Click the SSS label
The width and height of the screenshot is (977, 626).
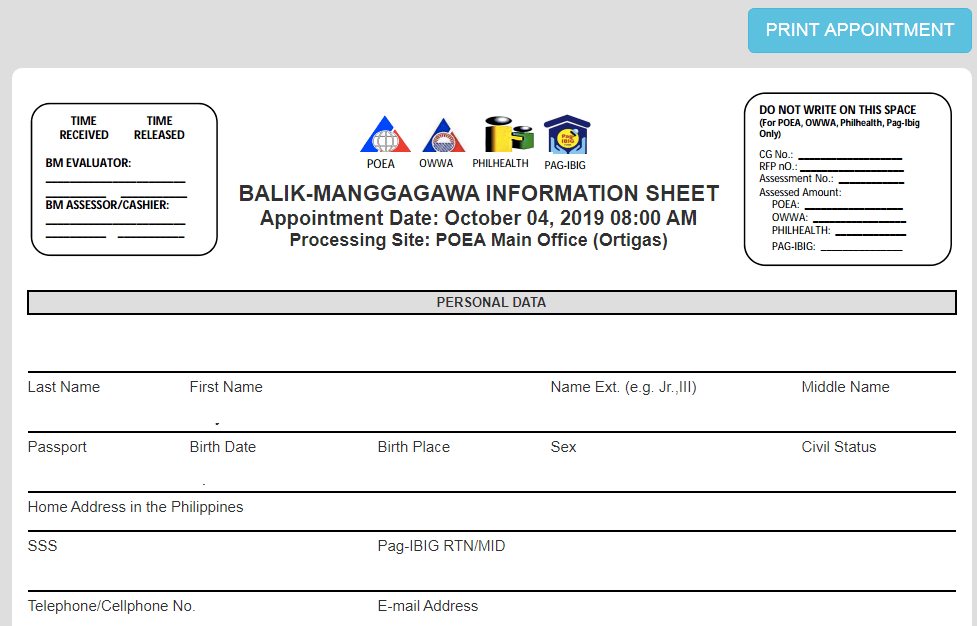click(42, 546)
